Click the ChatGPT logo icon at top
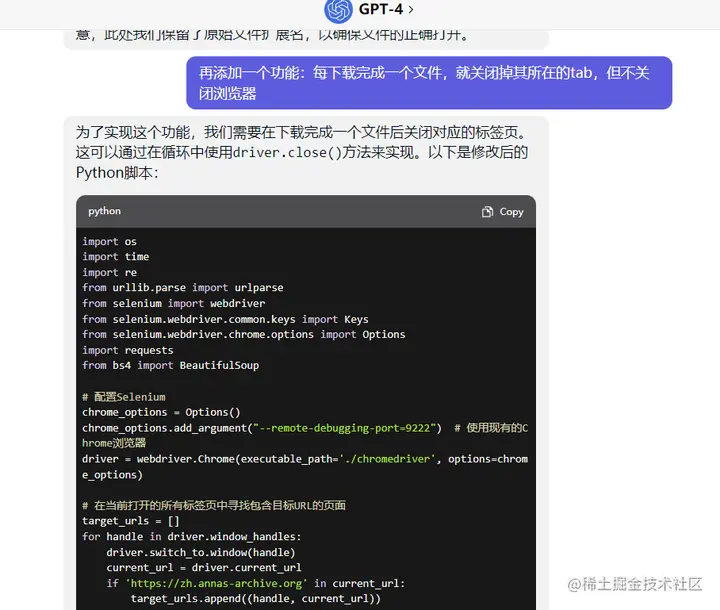This screenshot has height=610, width=720. click(x=338, y=10)
